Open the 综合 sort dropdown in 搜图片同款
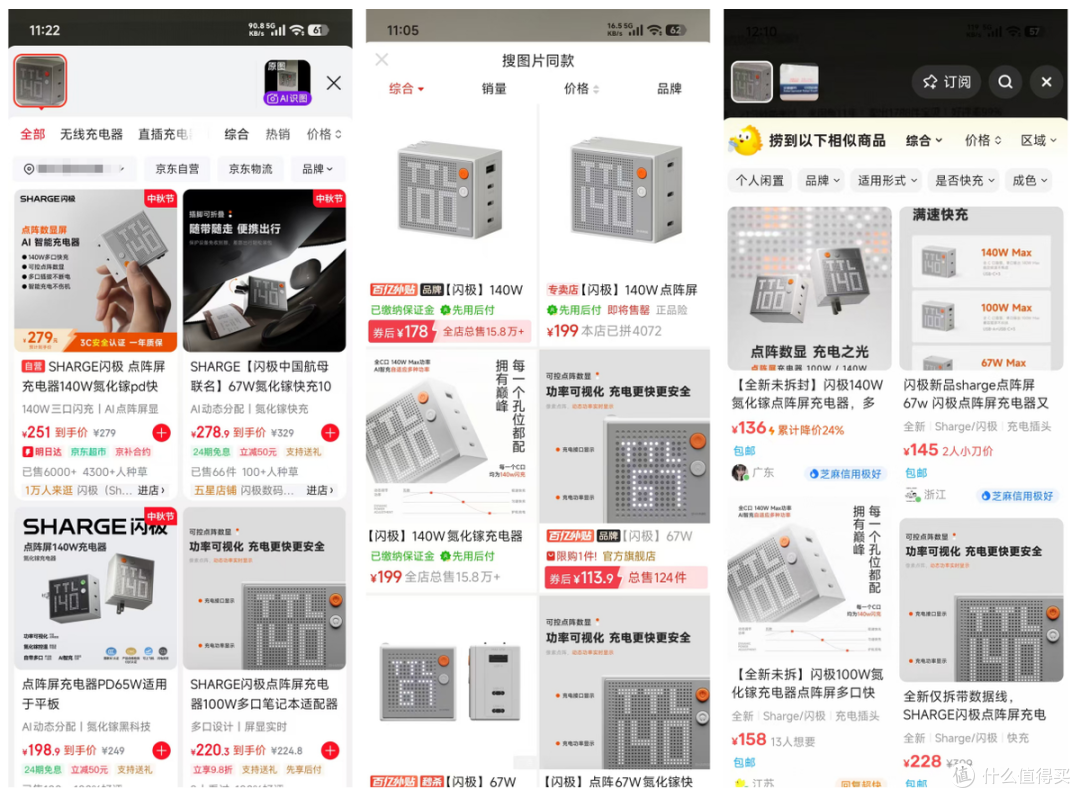Viewport: 1080px width, 798px height. point(406,89)
